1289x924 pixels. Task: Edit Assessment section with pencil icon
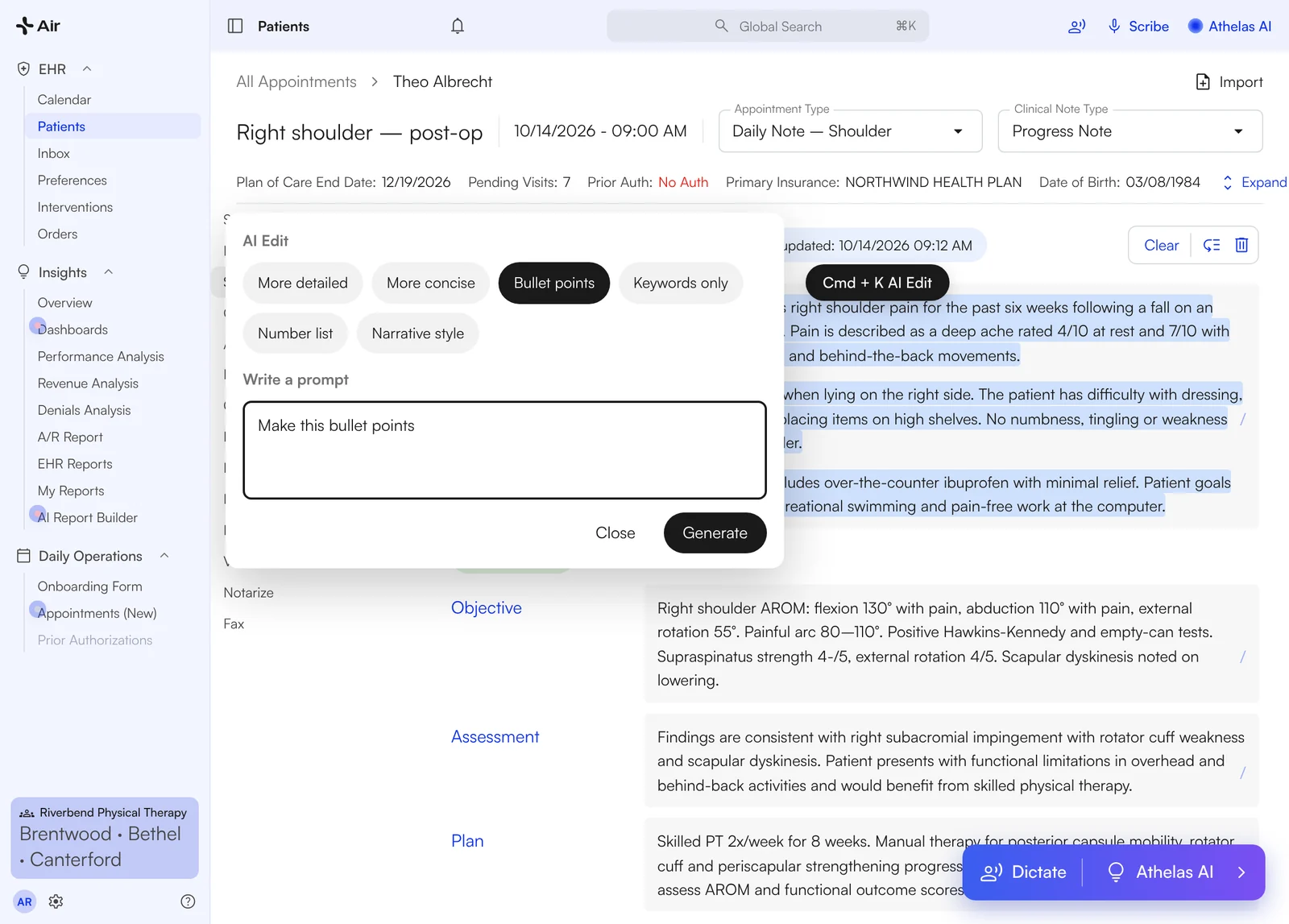pyautogui.click(x=1242, y=773)
